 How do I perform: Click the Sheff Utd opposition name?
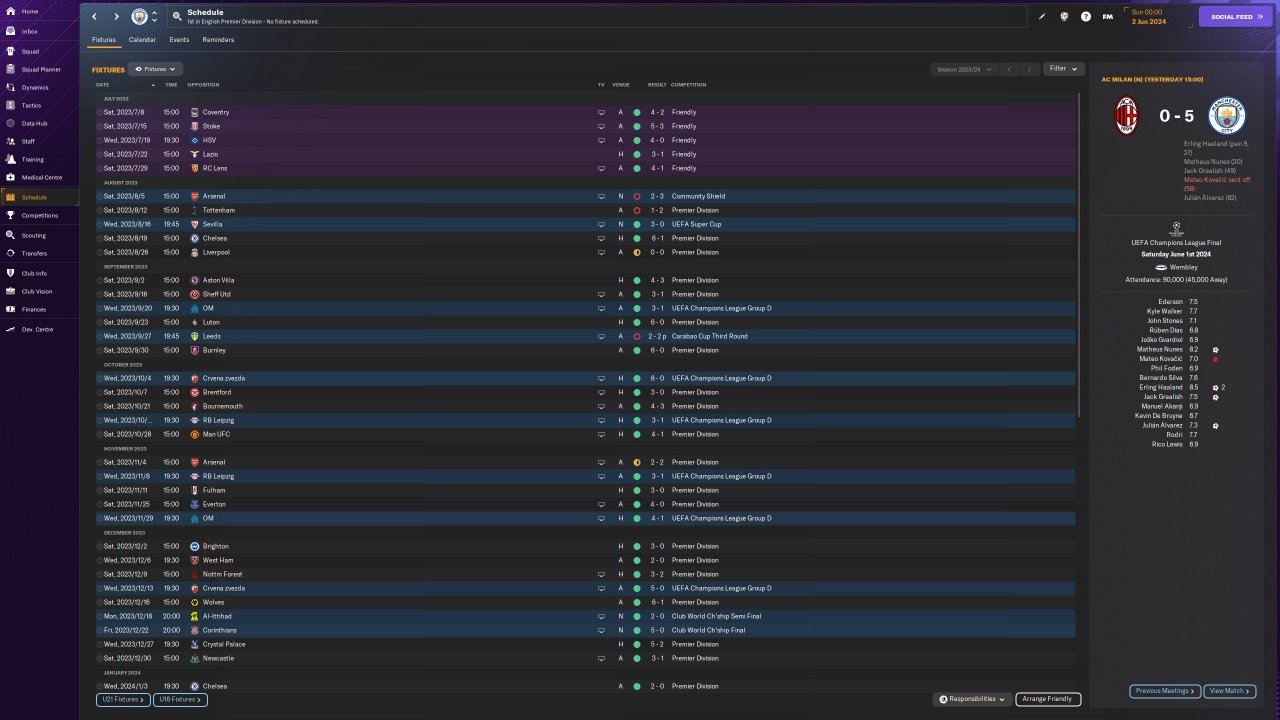point(216,294)
